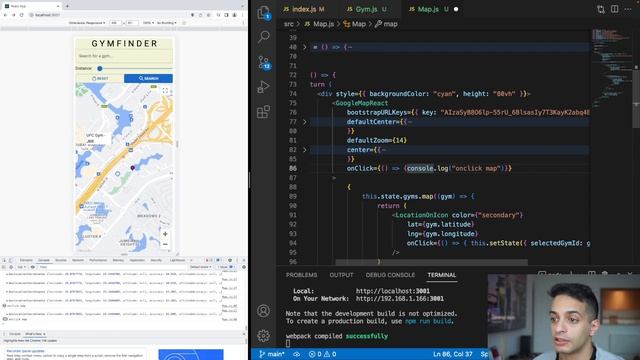Open the DEBUG CONSOLE panel tab
This screenshot has height=360, width=640.
(390, 275)
